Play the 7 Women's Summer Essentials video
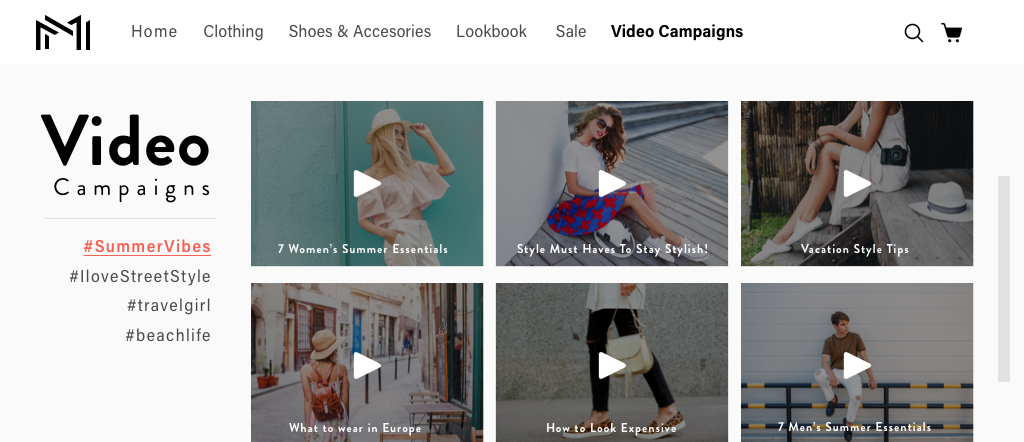1024x442 pixels. point(367,183)
